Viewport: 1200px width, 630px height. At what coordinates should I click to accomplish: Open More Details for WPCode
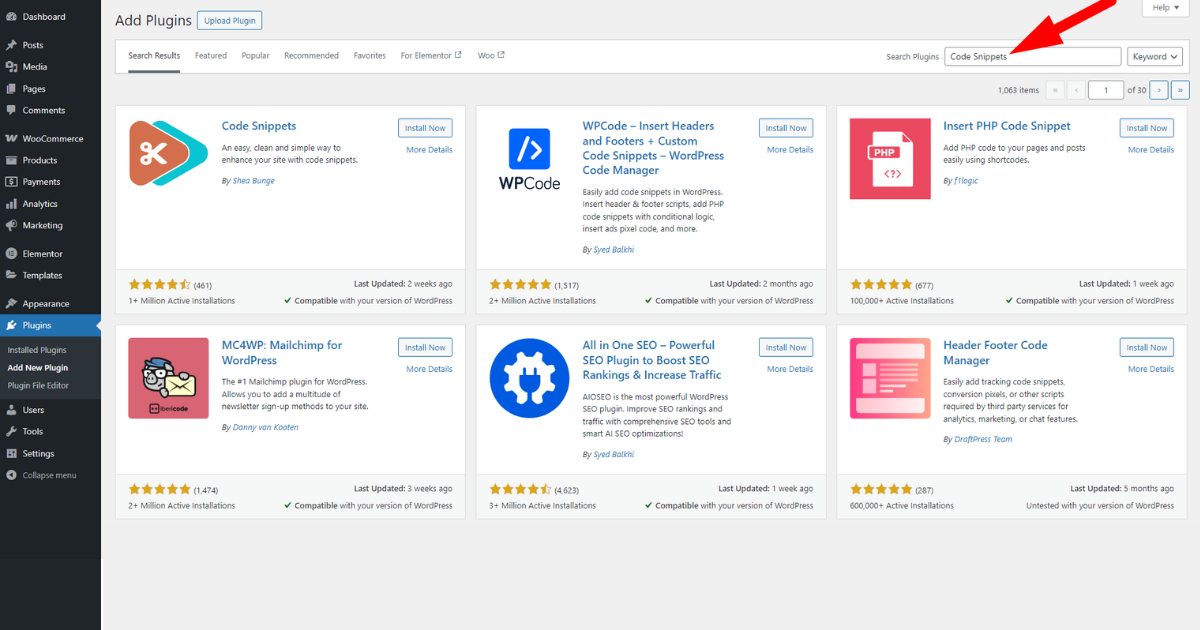click(790, 150)
